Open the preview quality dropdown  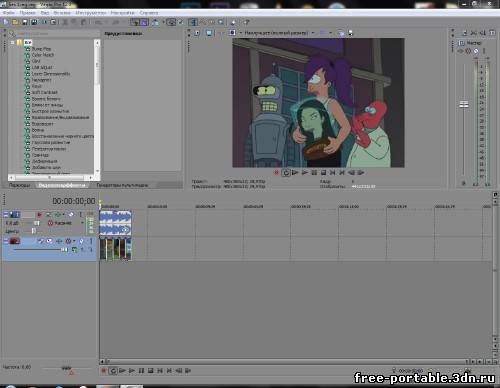click(x=313, y=33)
